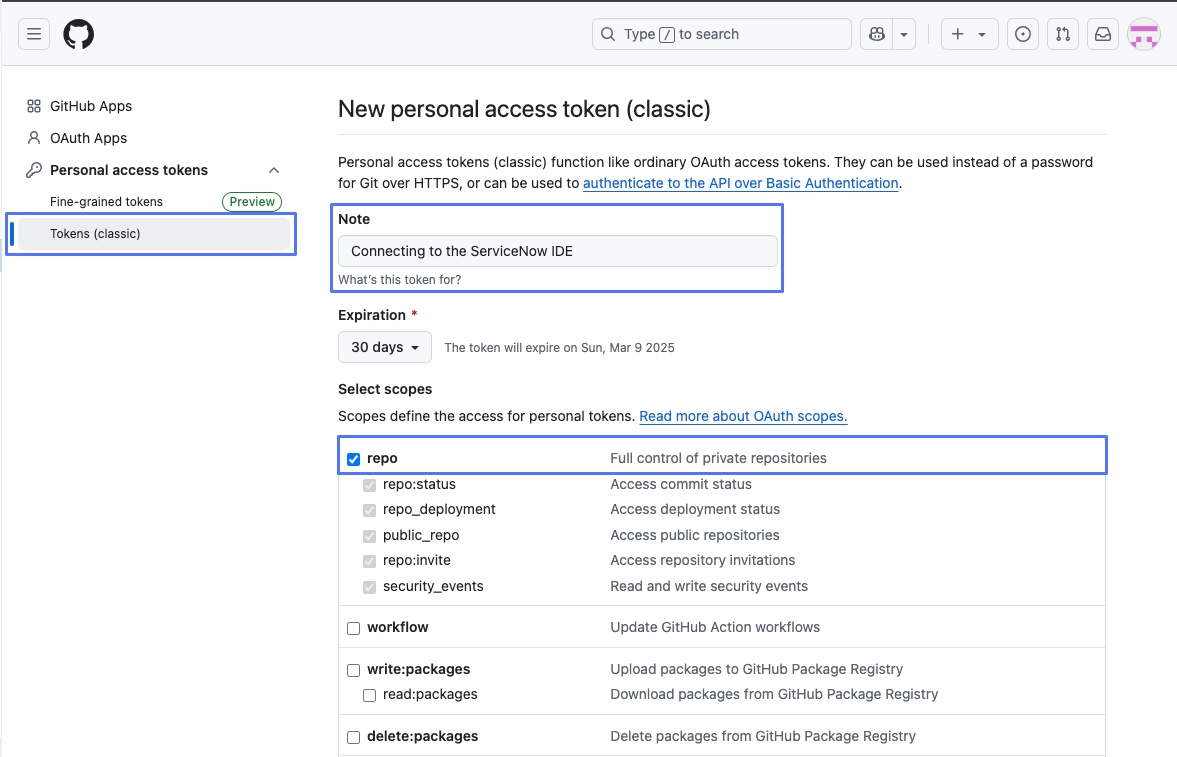
Task: Click the Personal access tokens key icon
Action: pyautogui.click(x=34, y=170)
